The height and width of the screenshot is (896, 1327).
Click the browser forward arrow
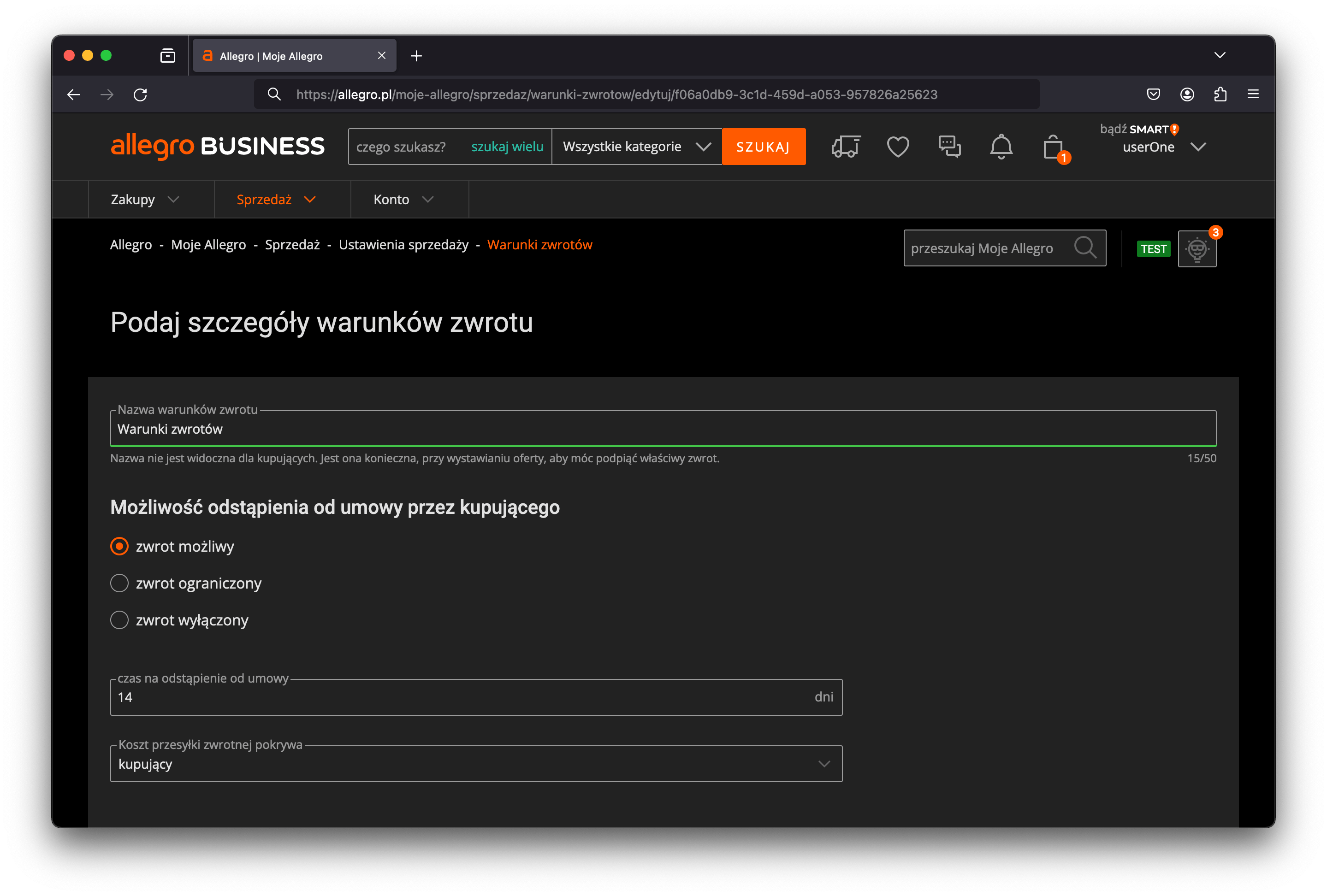click(x=107, y=94)
